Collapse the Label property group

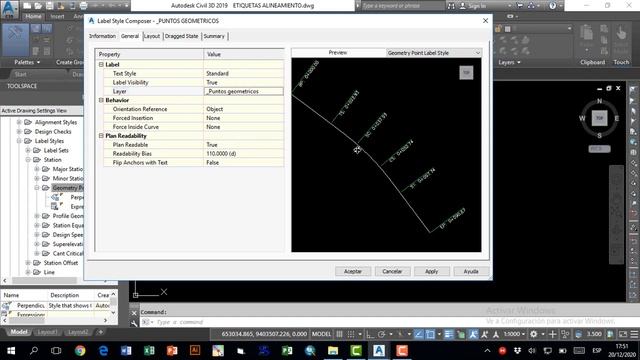pyautogui.click(x=101, y=64)
